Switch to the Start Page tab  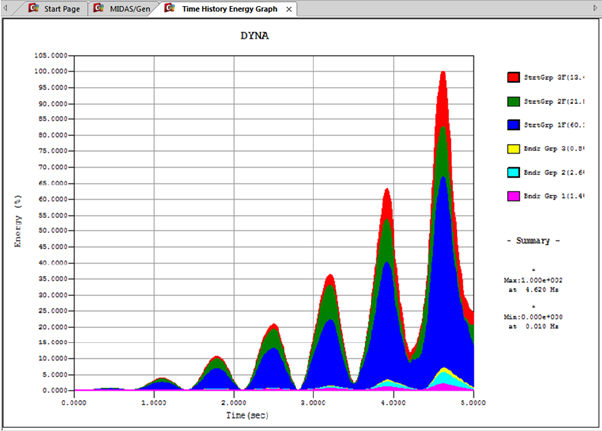click(54, 9)
